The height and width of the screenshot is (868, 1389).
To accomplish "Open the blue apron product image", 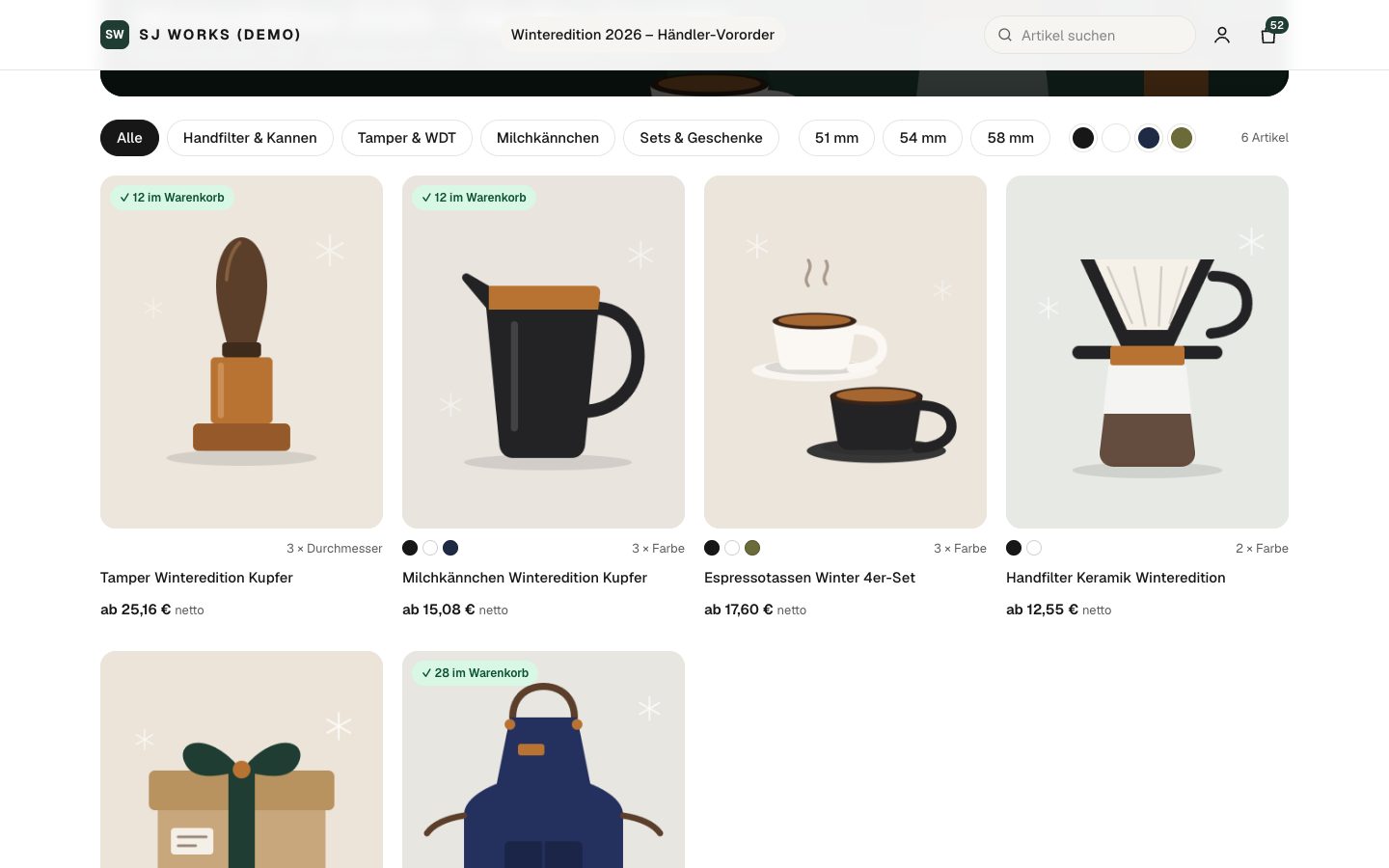I will pyautogui.click(x=543, y=760).
